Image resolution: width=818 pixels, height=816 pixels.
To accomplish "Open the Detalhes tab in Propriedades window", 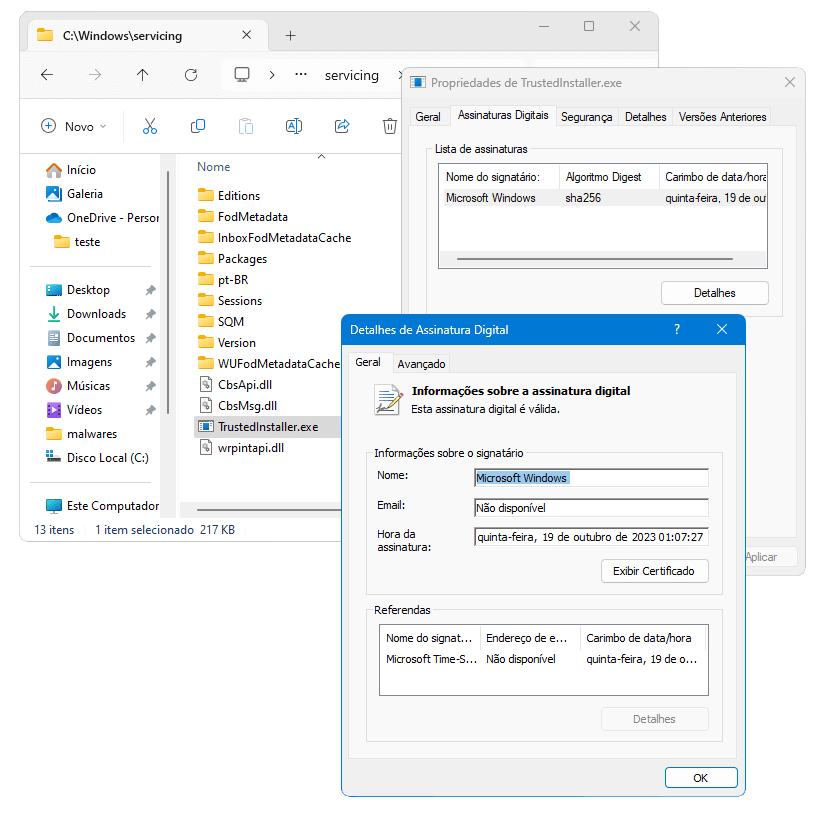I will coord(645,117).
